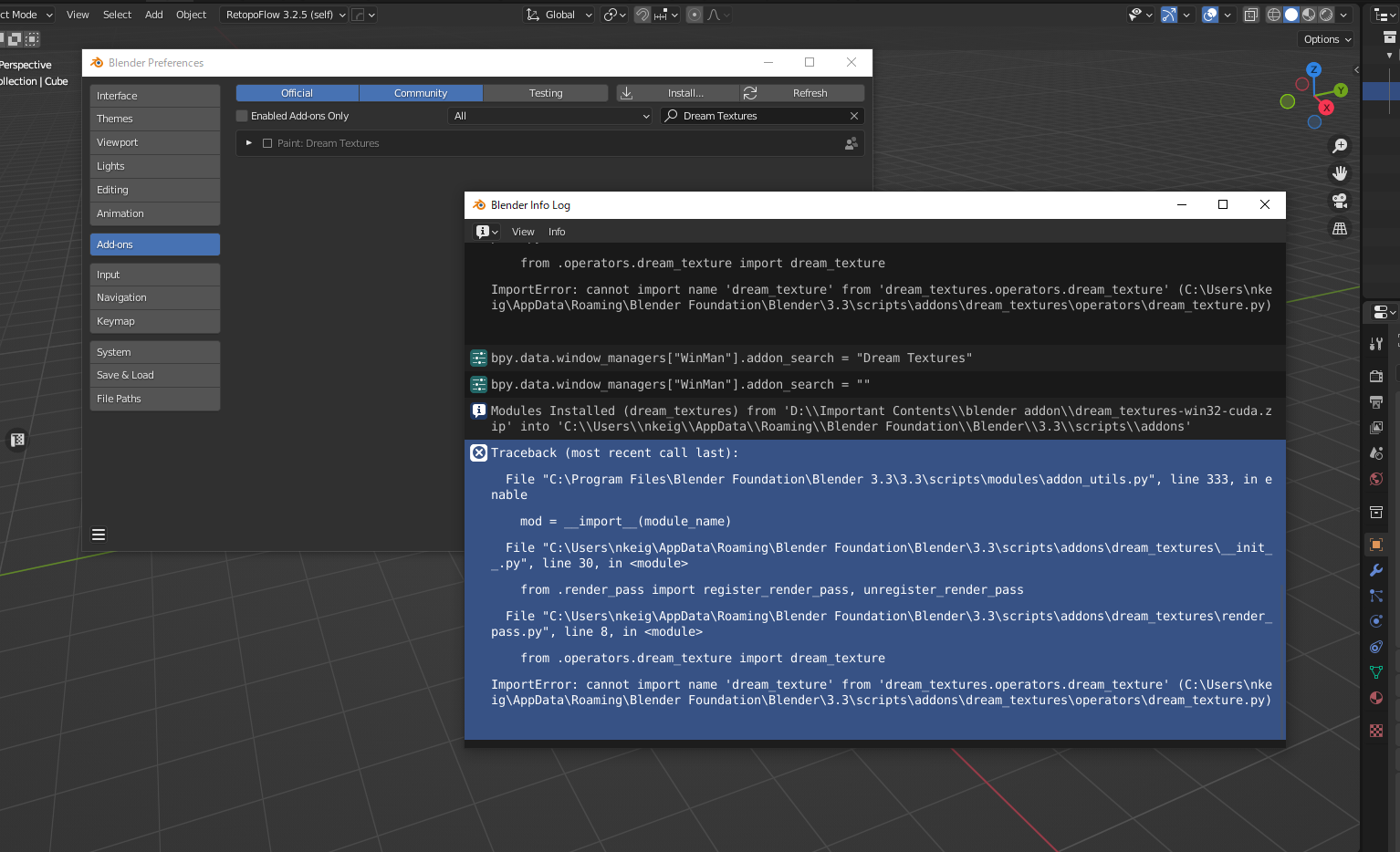Toggle proportional editing
Viewport: 1400px width, 852px height.
(695, 15)
